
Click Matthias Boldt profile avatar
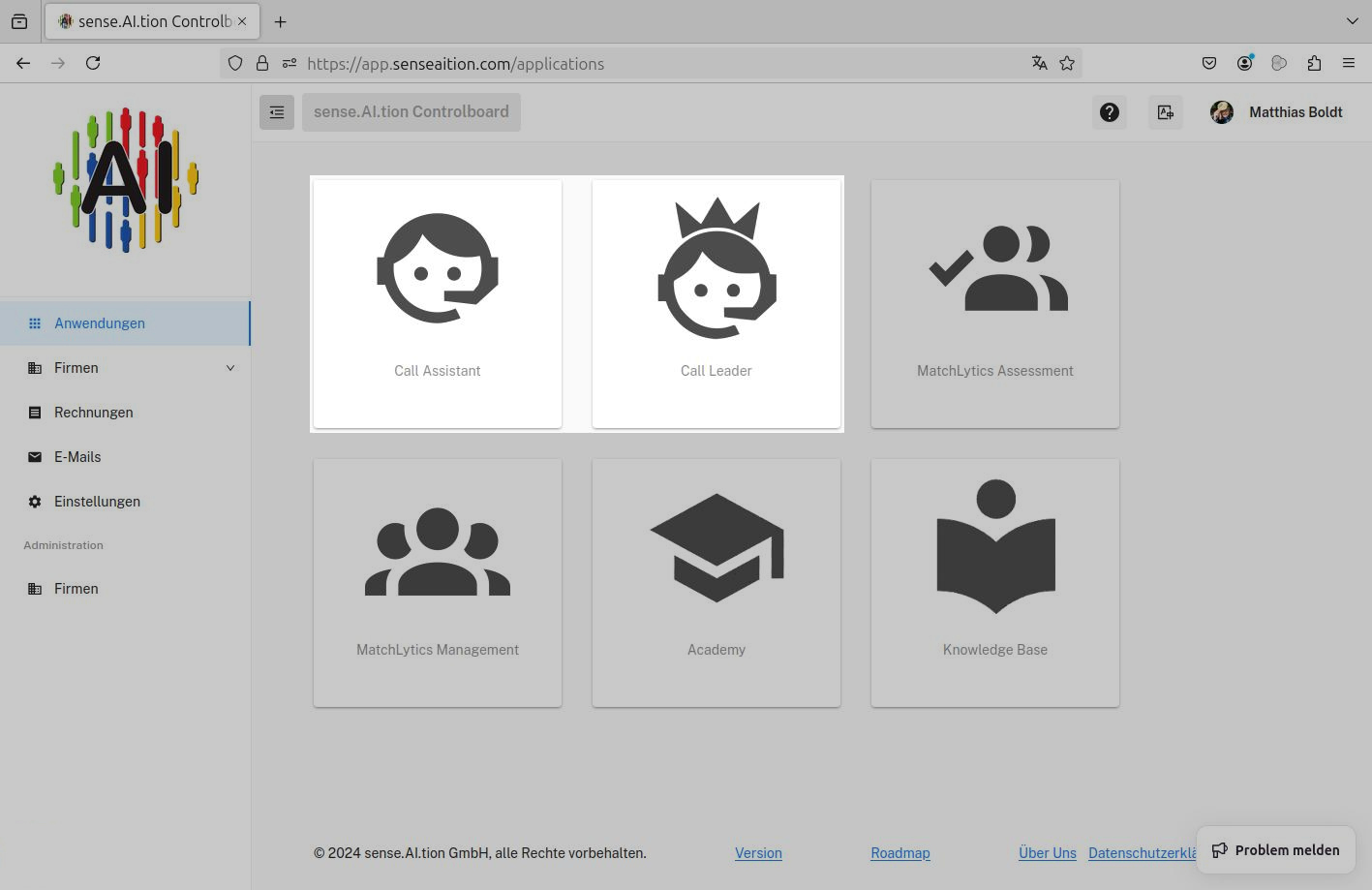[1222, 112]
